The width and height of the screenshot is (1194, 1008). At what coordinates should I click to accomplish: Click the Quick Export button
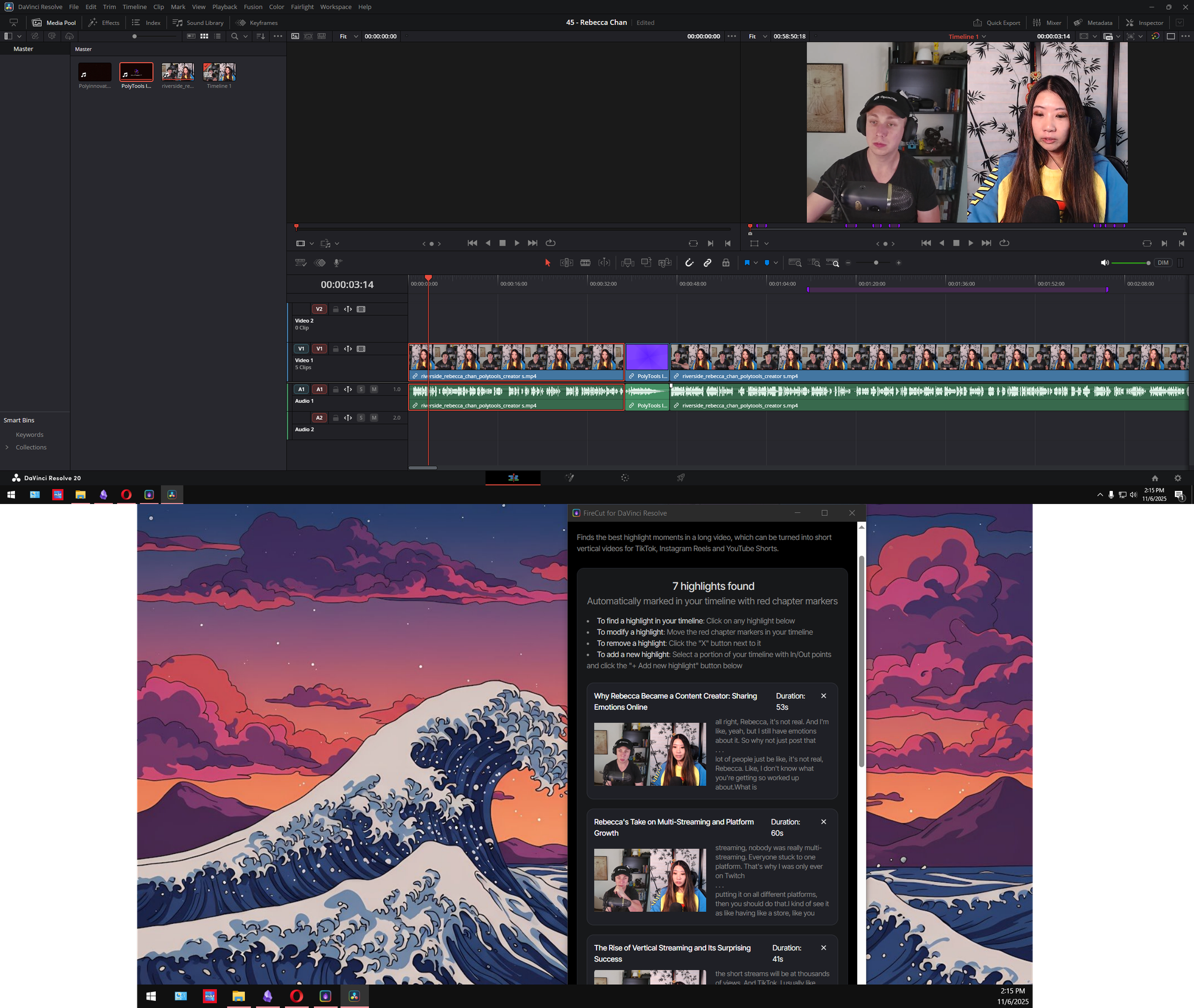click(996, 23)
